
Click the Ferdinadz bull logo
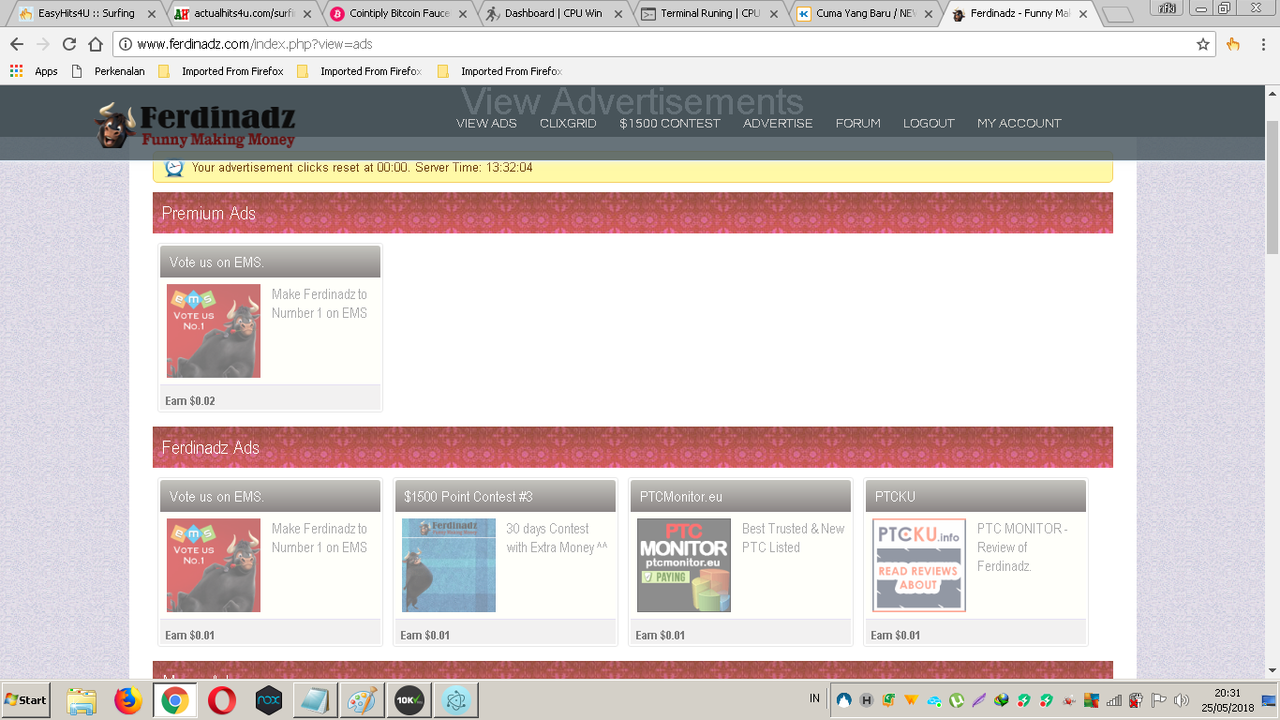[x=112, y=123]
